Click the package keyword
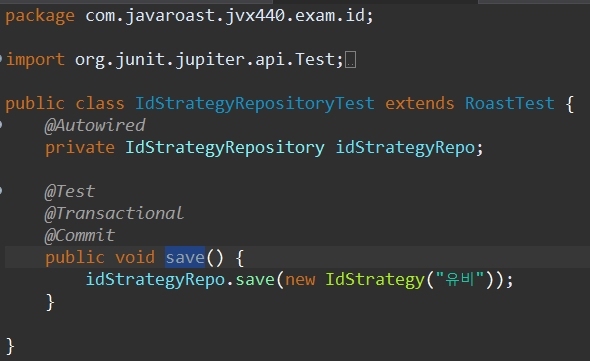590x361 pixels. click(40, 16)
